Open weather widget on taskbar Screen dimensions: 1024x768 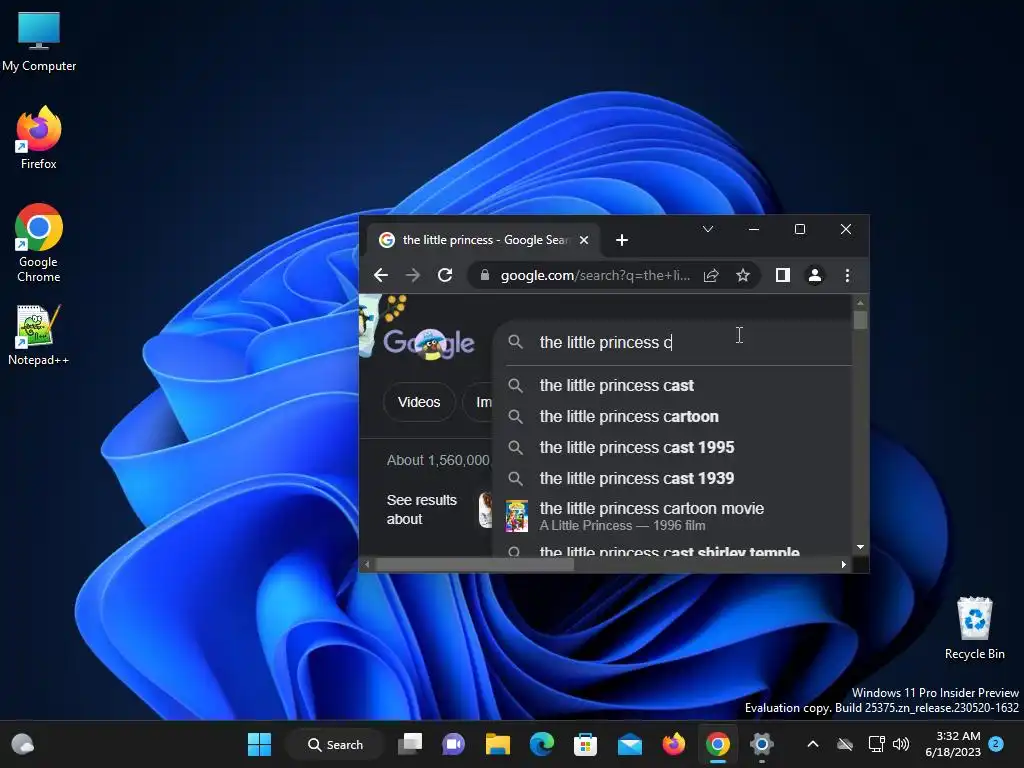(23, 744)
